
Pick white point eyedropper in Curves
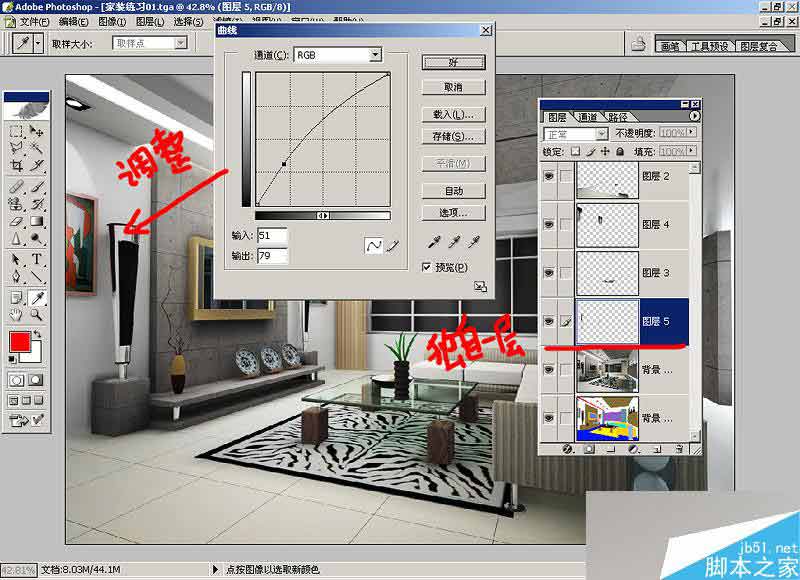tap(474, 242)
